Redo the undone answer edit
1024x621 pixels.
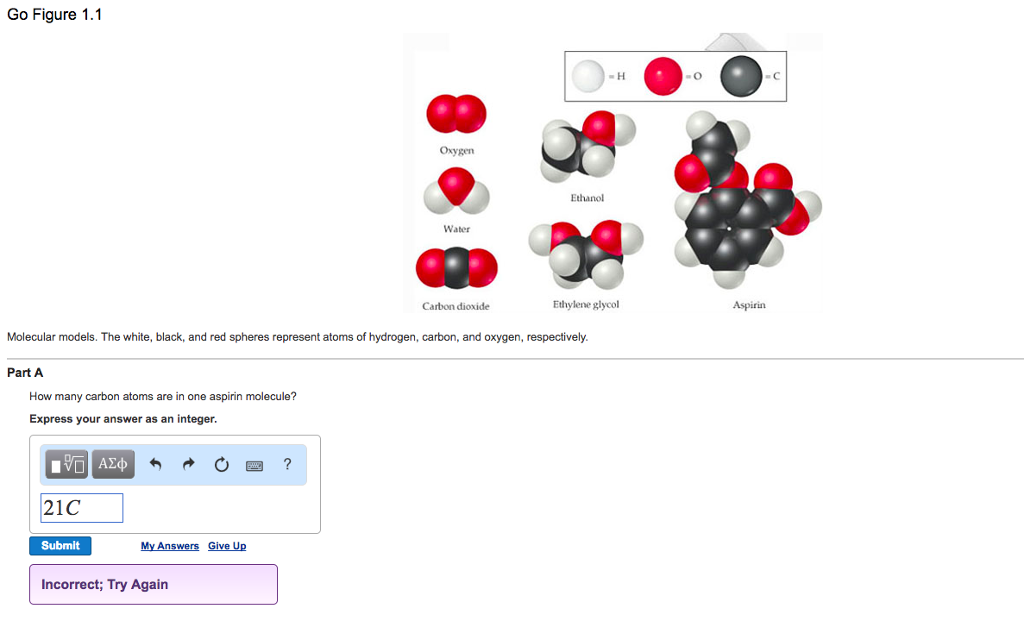188,464
